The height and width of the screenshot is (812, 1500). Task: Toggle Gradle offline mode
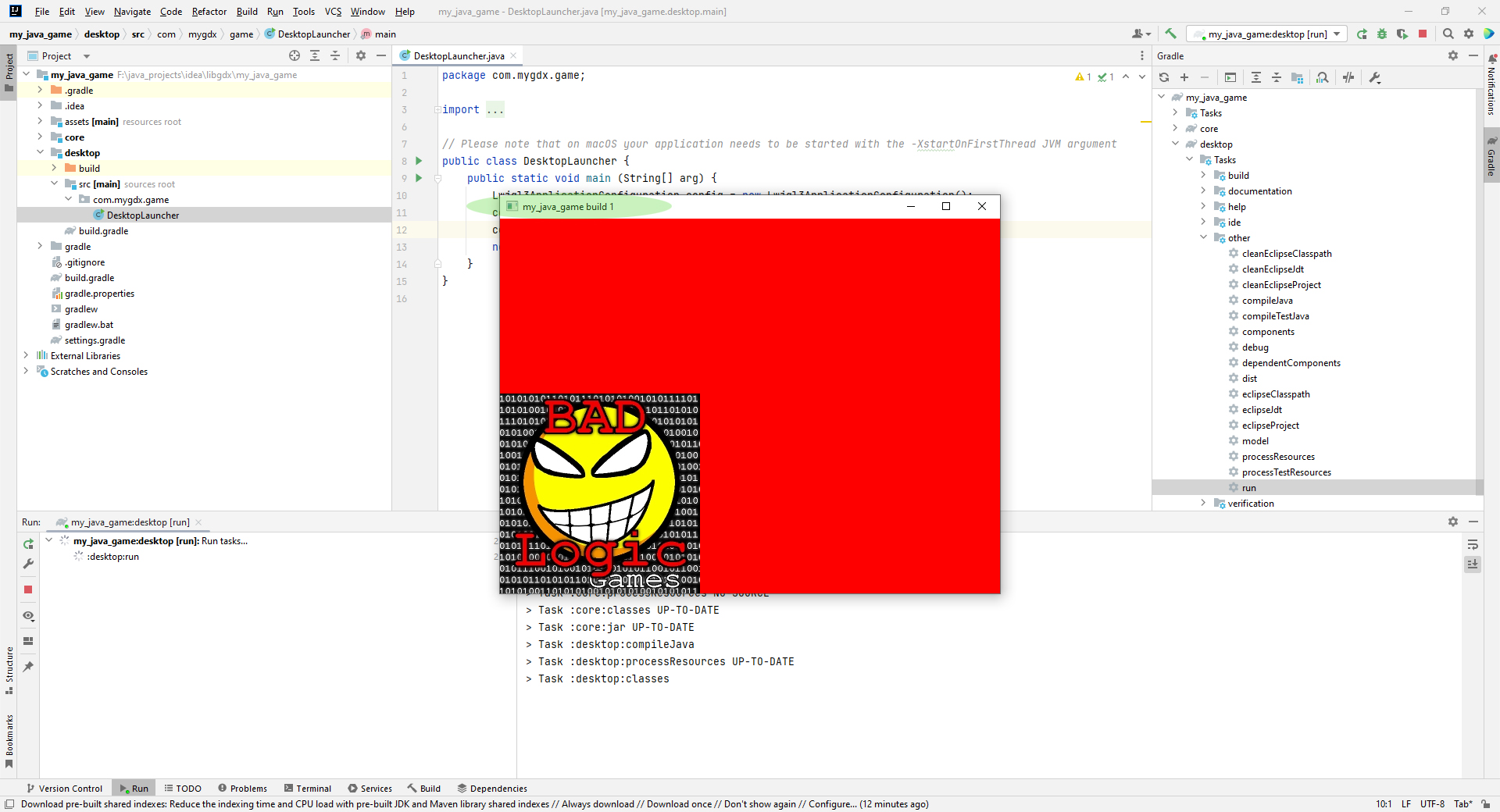(x=1348, y=77)
